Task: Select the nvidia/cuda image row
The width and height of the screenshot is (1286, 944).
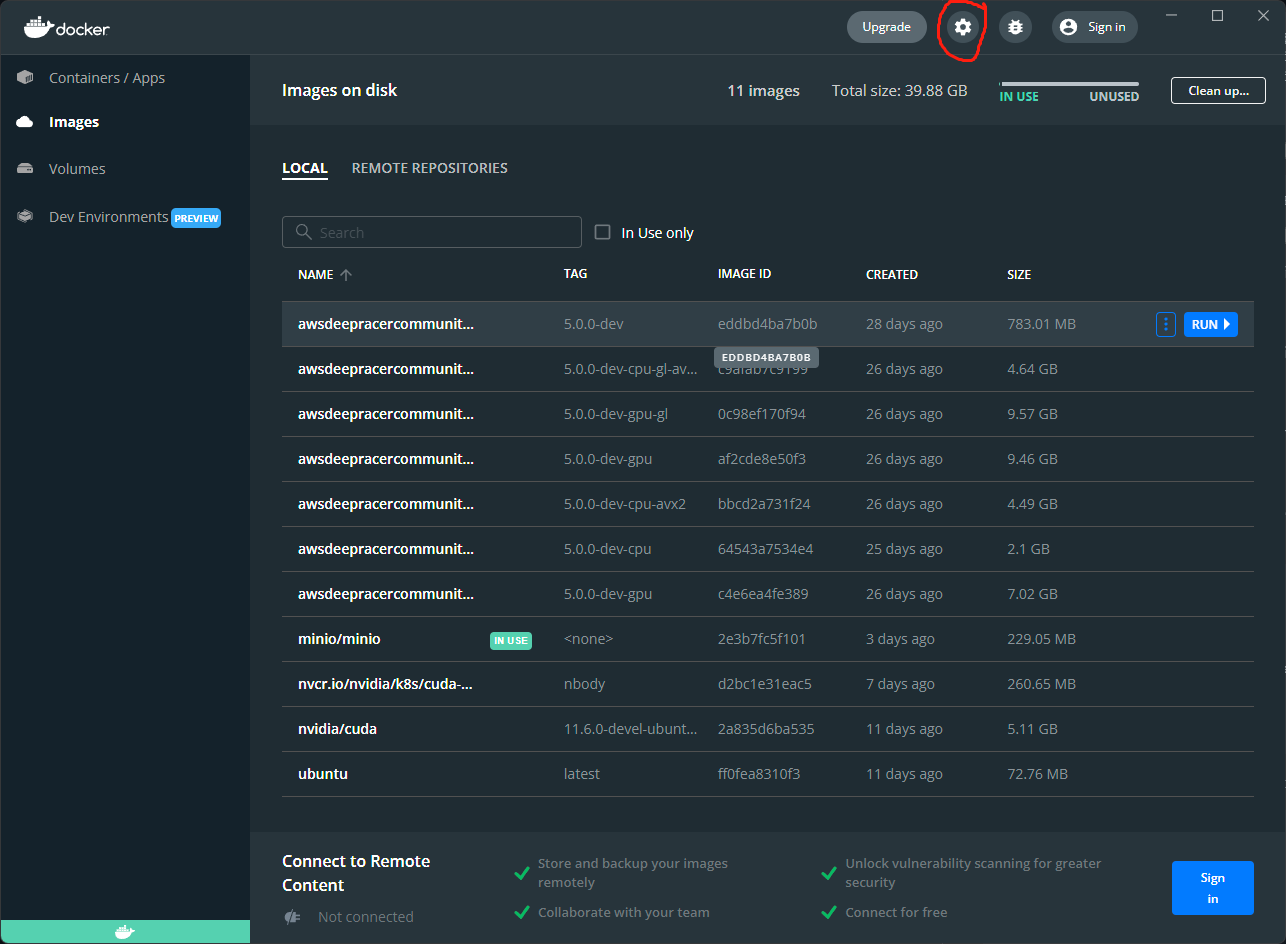Action: point(768,729)
